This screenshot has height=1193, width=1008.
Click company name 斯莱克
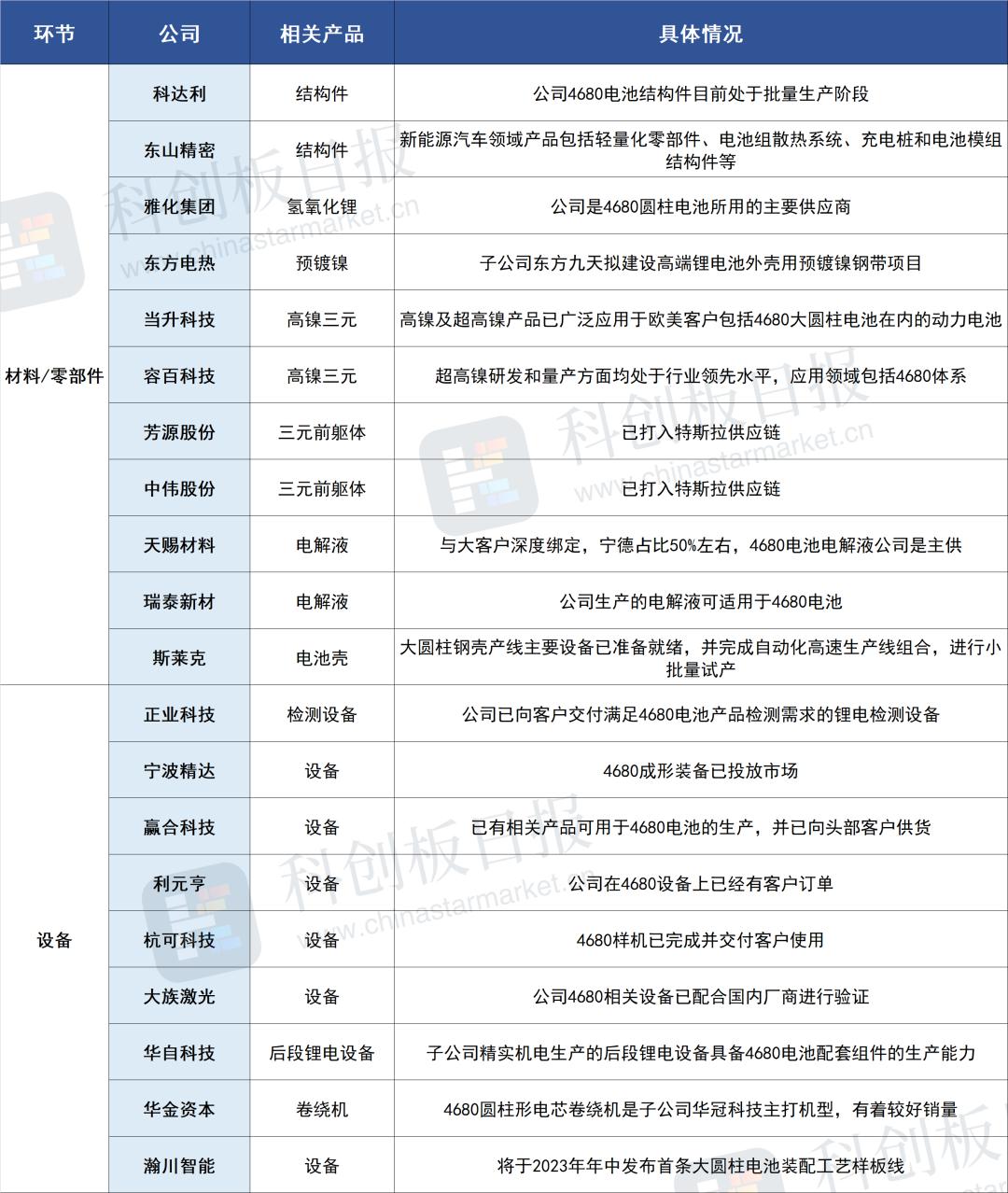(x=179, y=658)
